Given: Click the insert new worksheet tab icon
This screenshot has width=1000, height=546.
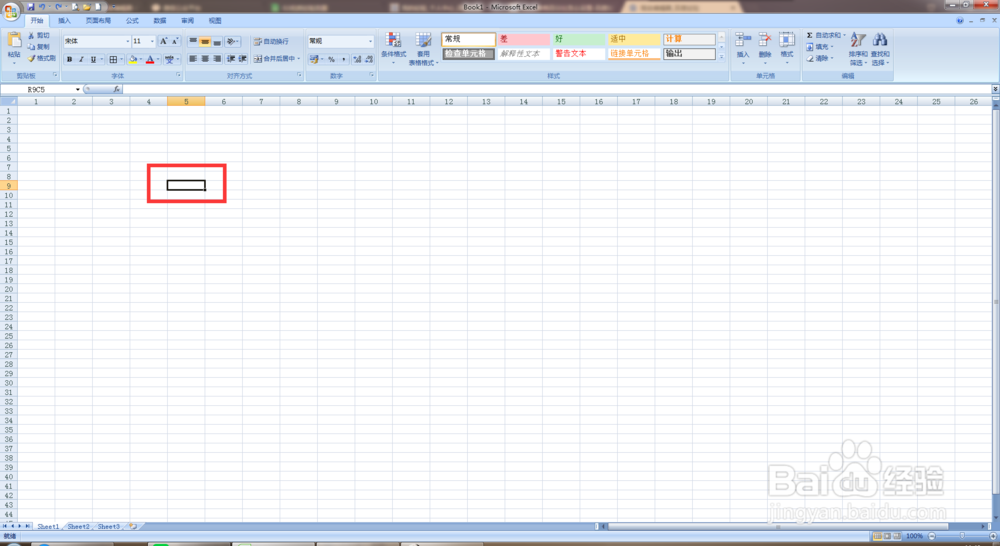Looking at the screenshot, I should pos(133,526).
